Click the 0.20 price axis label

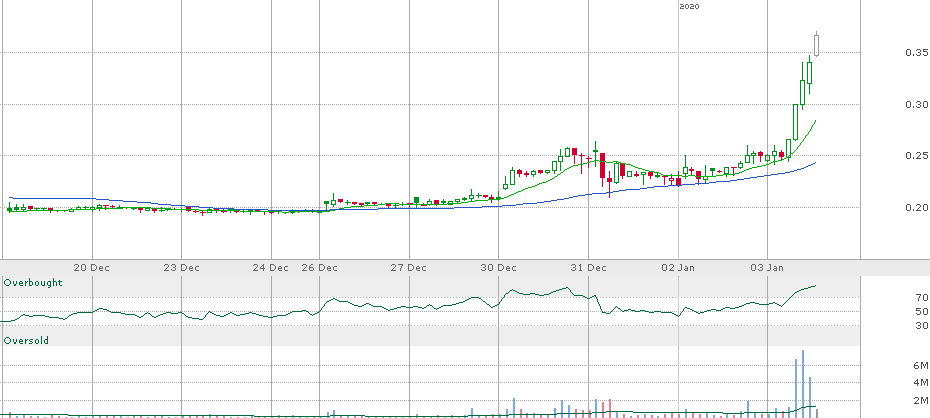917,207
